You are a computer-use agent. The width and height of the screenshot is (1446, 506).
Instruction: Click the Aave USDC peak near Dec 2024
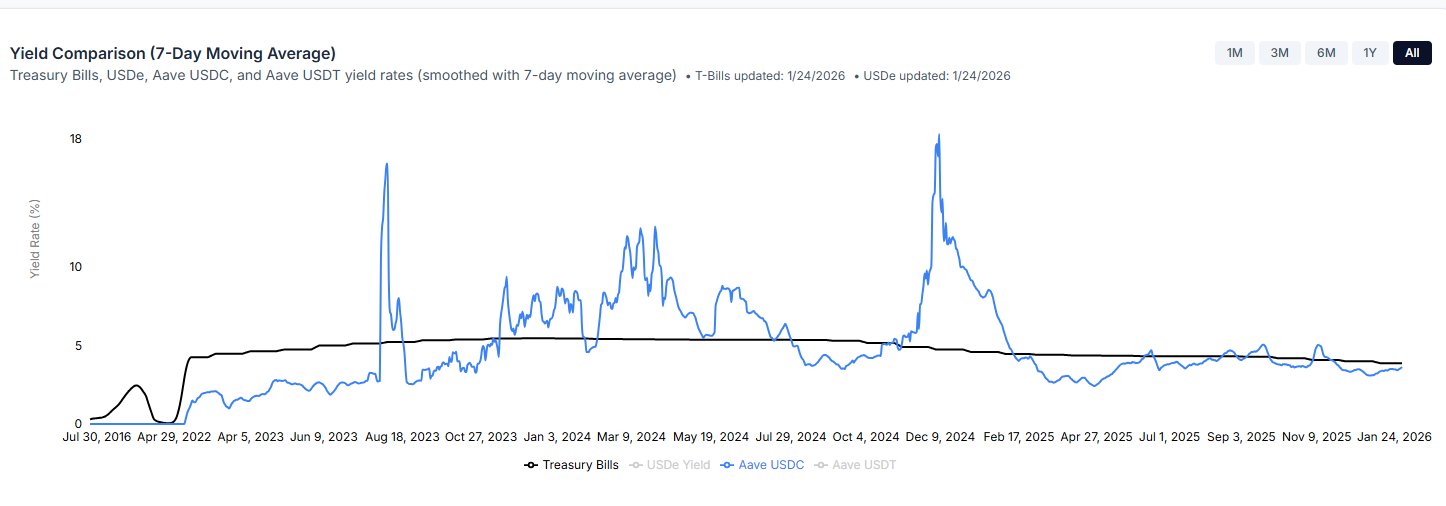click(x=938, y=136)
